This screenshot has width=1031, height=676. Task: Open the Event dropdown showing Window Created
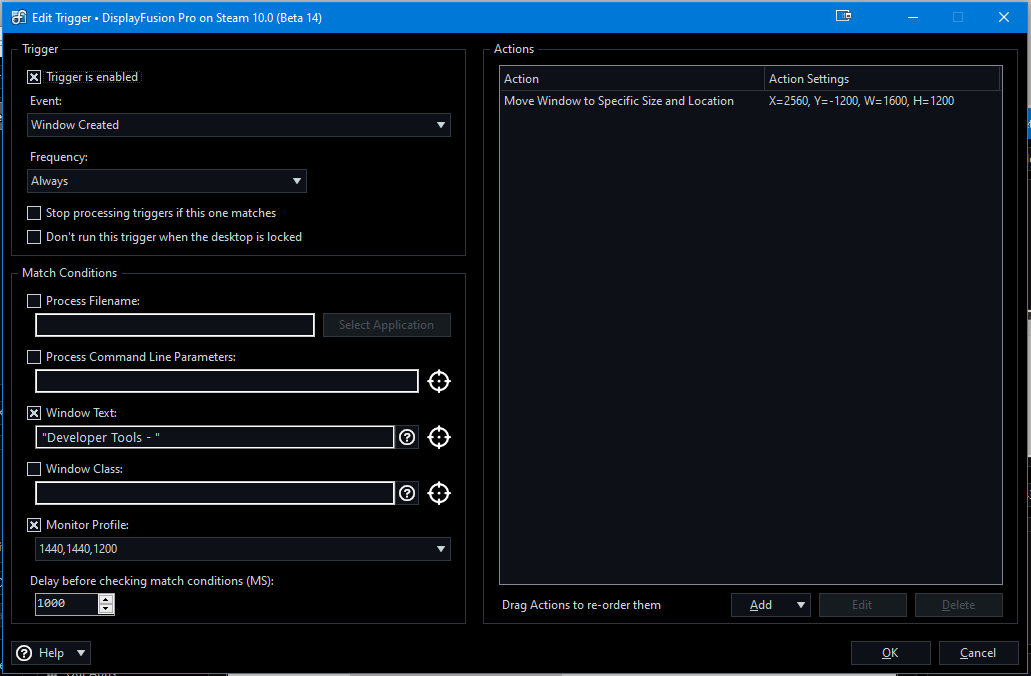(x=239, y=125)
